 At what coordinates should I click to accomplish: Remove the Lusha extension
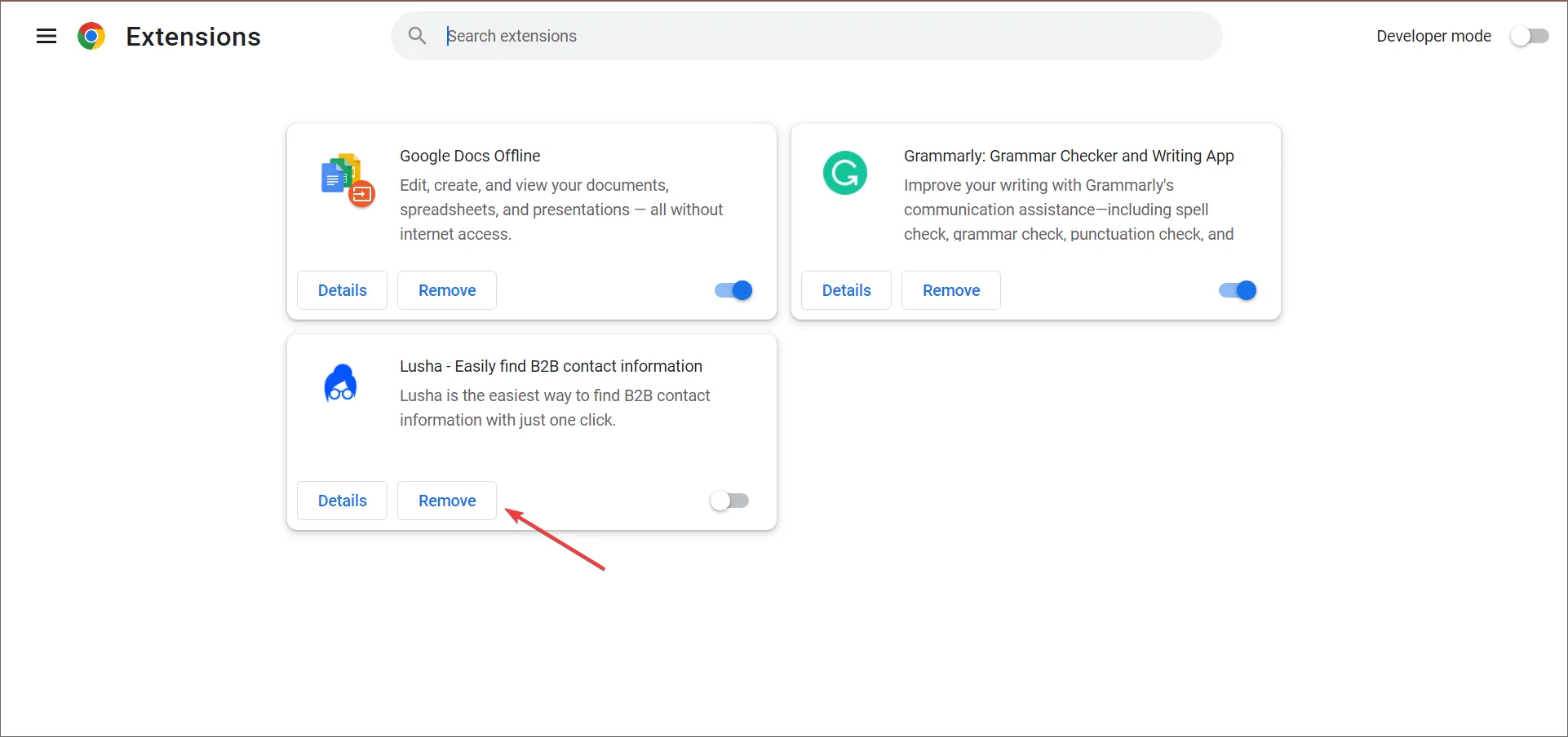pyautogui.click(x=446, y=500)
